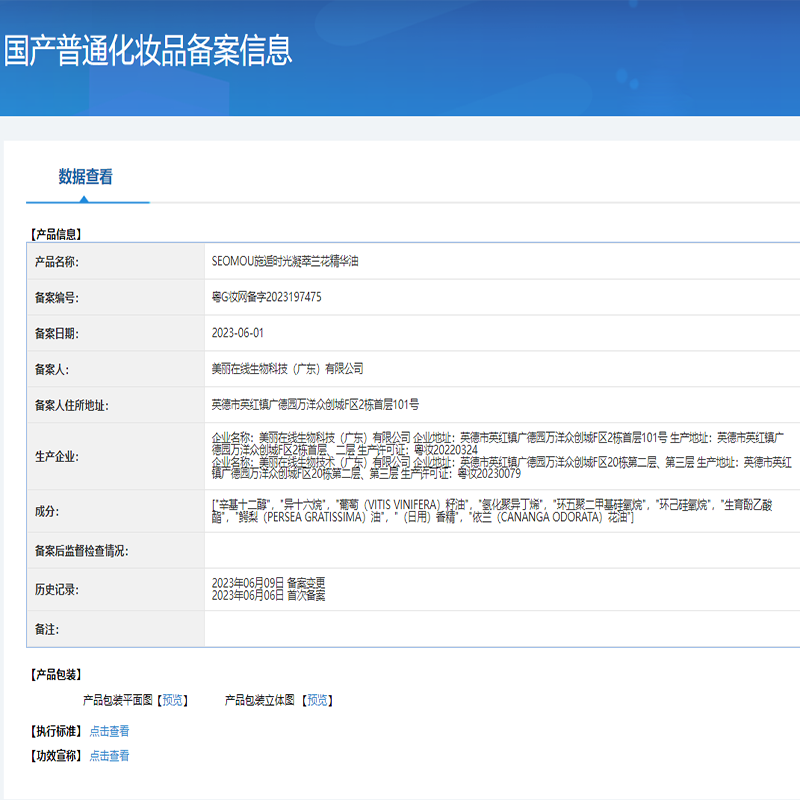This screenshot has width=800, height=800.
Task: Open the 产品包装平面图 预览 link
Action: point(180,700)
